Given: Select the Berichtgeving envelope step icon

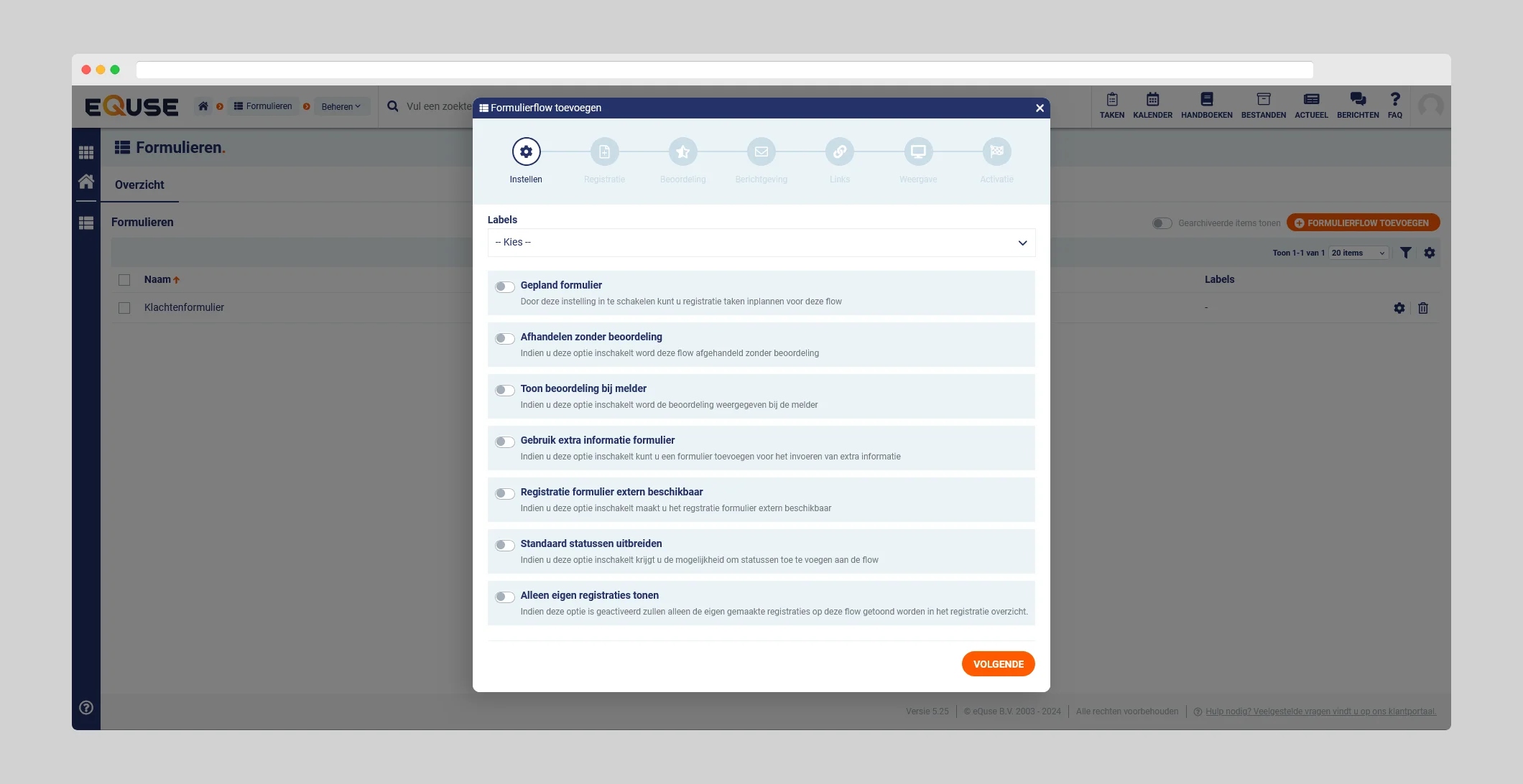Looking at the screenshot, I should point(761,151).
